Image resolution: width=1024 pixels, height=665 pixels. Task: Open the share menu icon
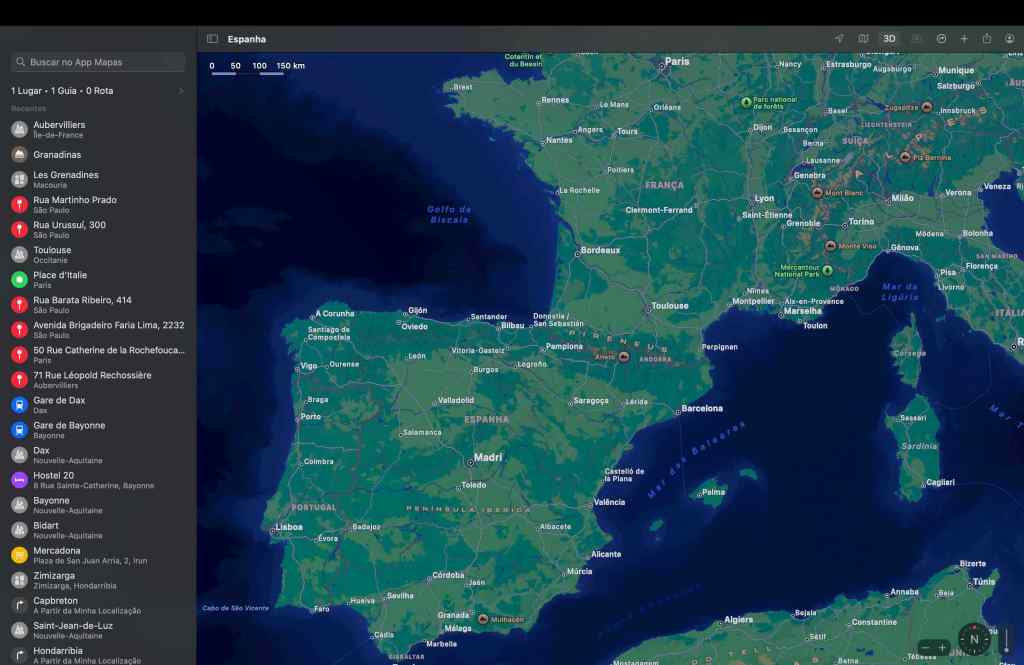(x=987, y=39)
